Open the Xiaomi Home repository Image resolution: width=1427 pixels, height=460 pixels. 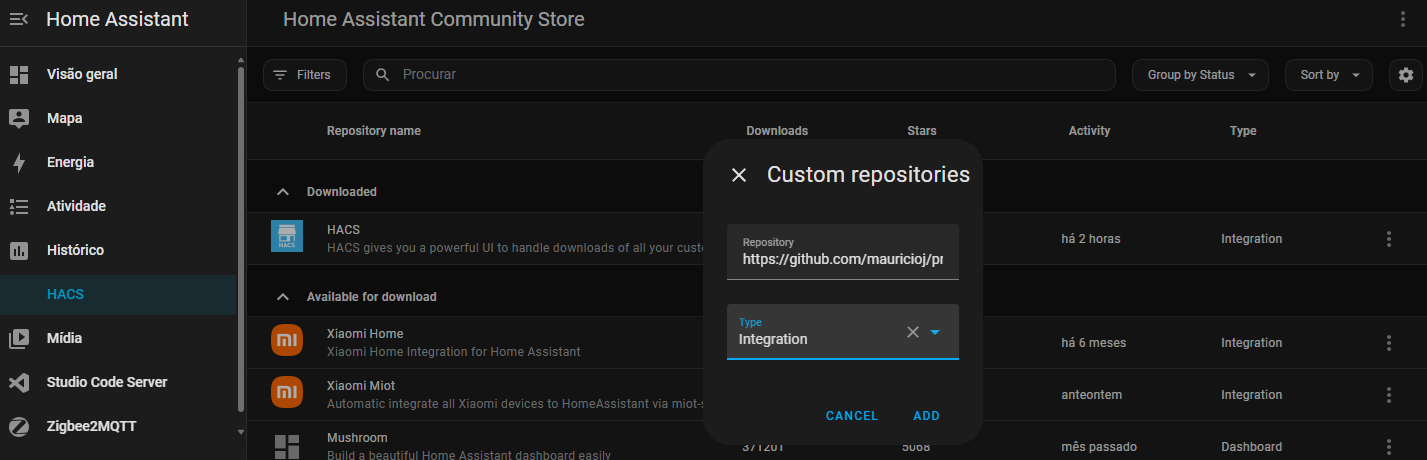pyautogui.click(x=836, y=343)
